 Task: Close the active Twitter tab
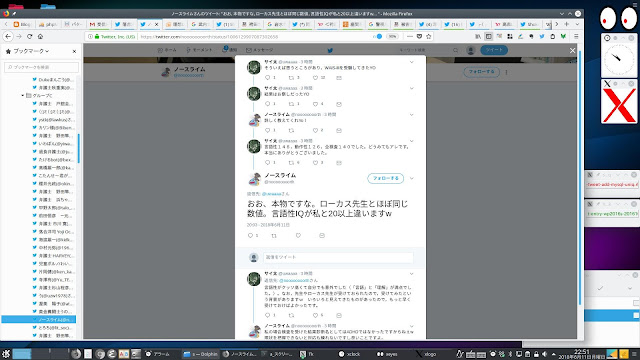point(156,24)
